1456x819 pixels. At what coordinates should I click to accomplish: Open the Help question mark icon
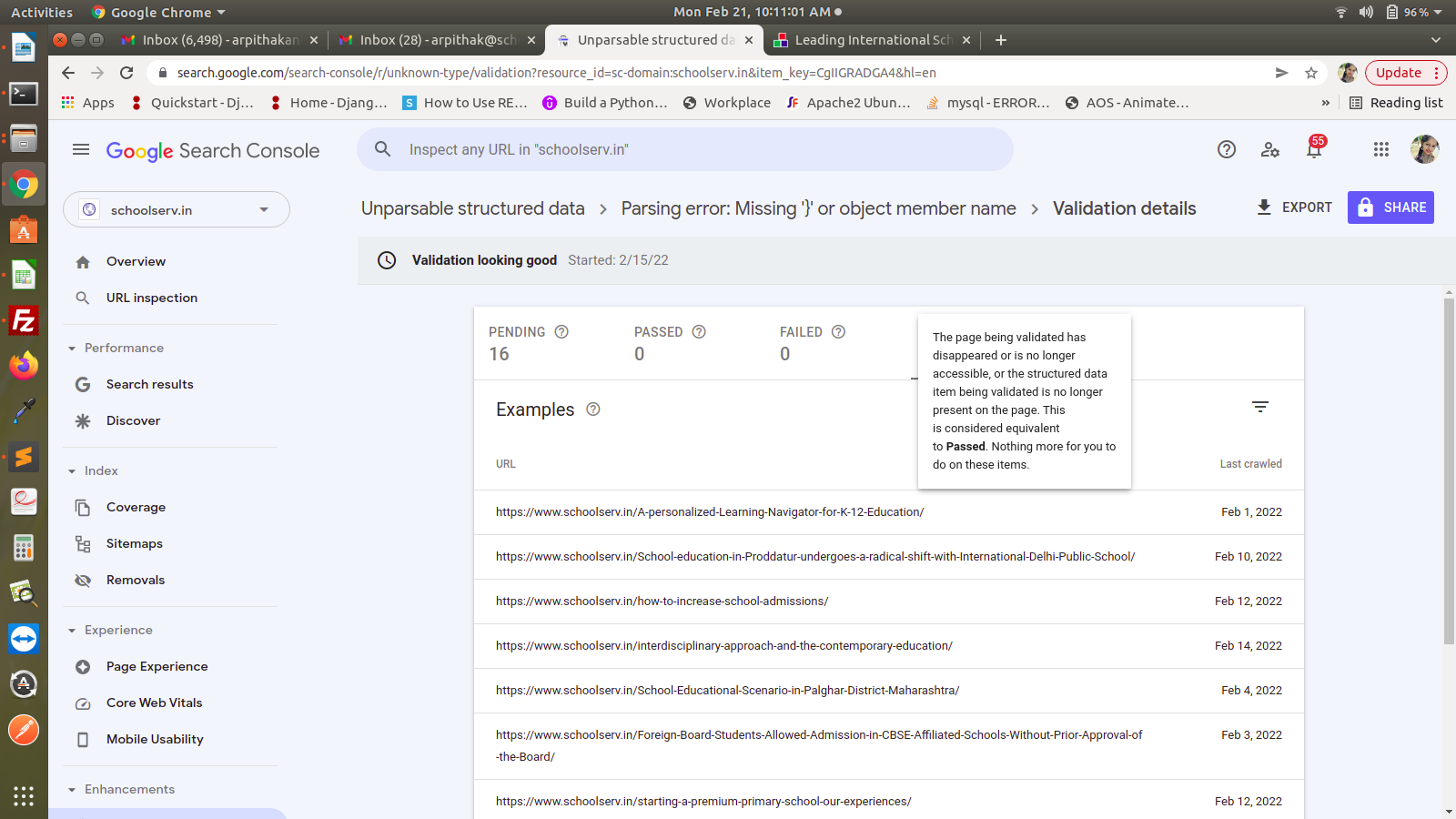click(1227, 149)
